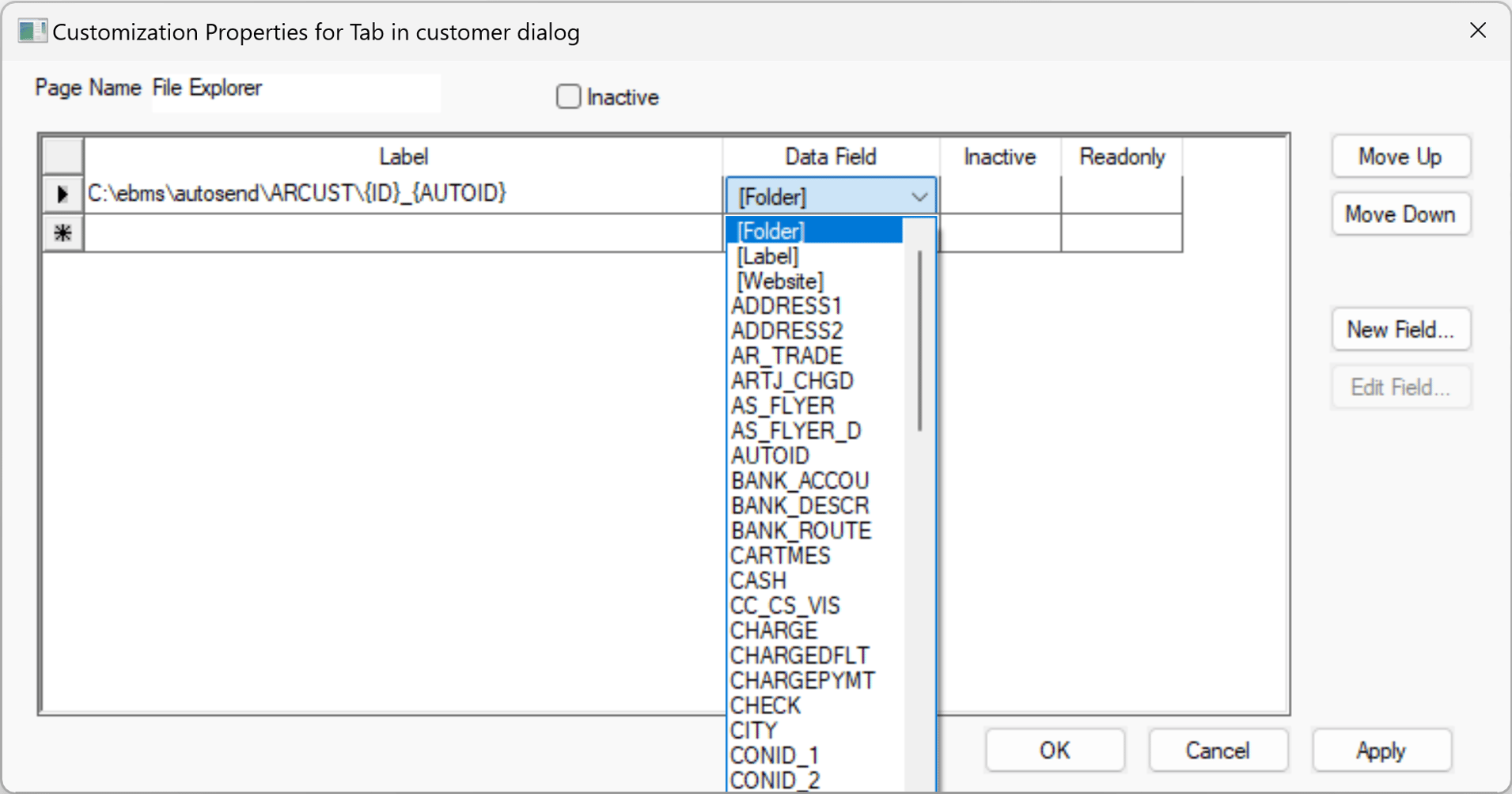Click the dialog's title bar application icon
1512x794 pixels.
[x=32, y=32]
